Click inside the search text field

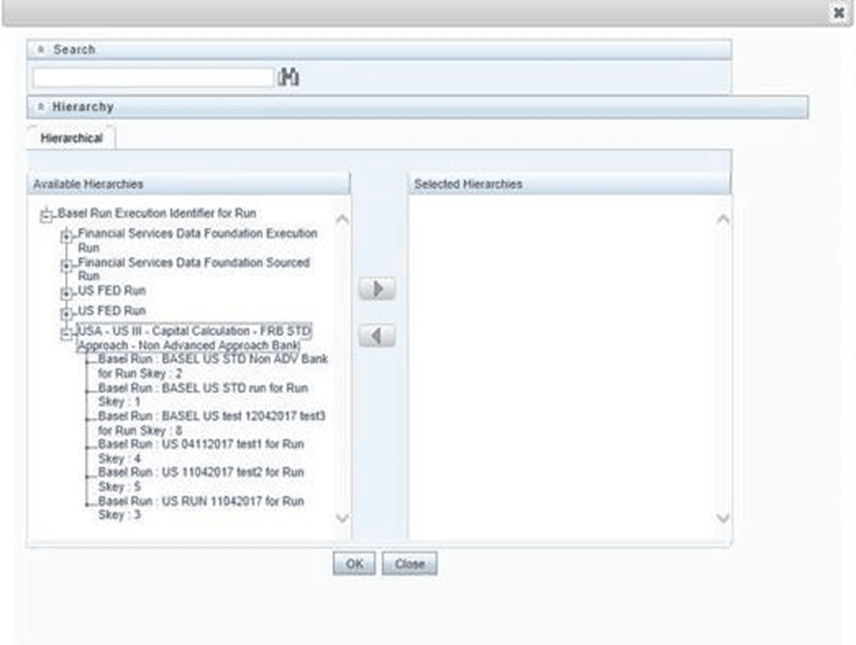click(150, 75)
